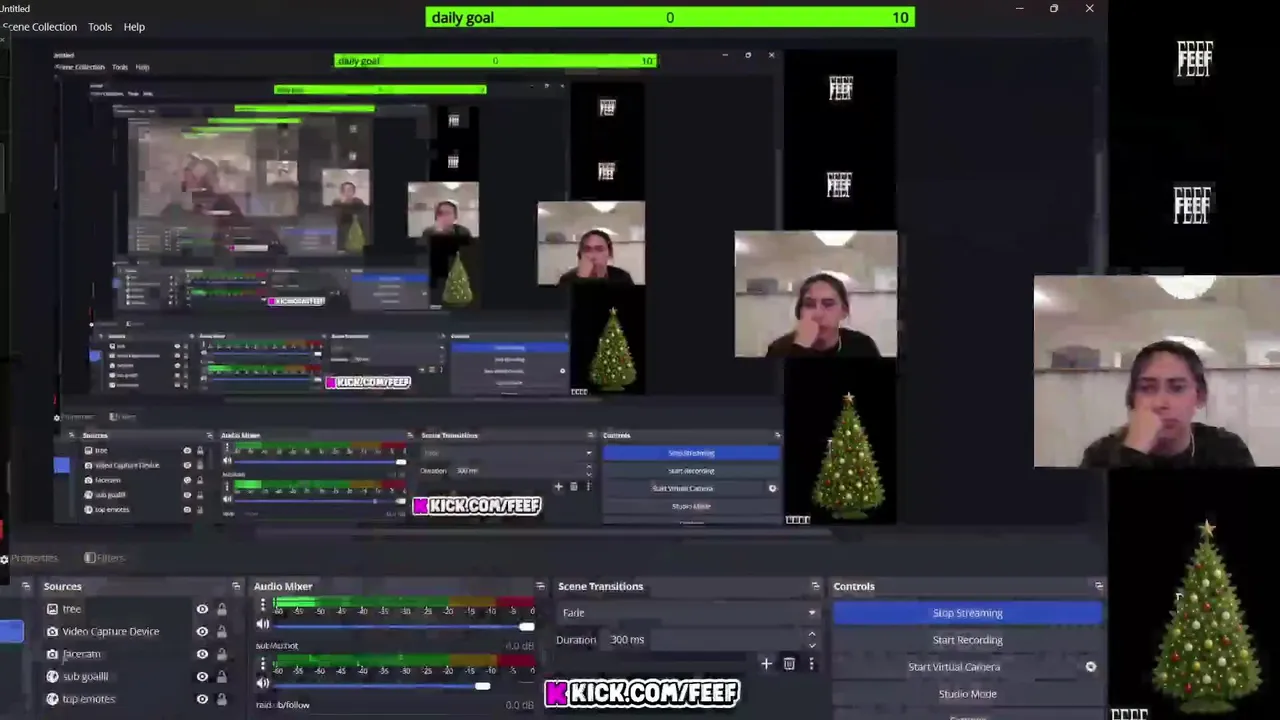1280x720 pixels.
Task: Toggle visibility of the top emotes source
Action: click(202, 699)
